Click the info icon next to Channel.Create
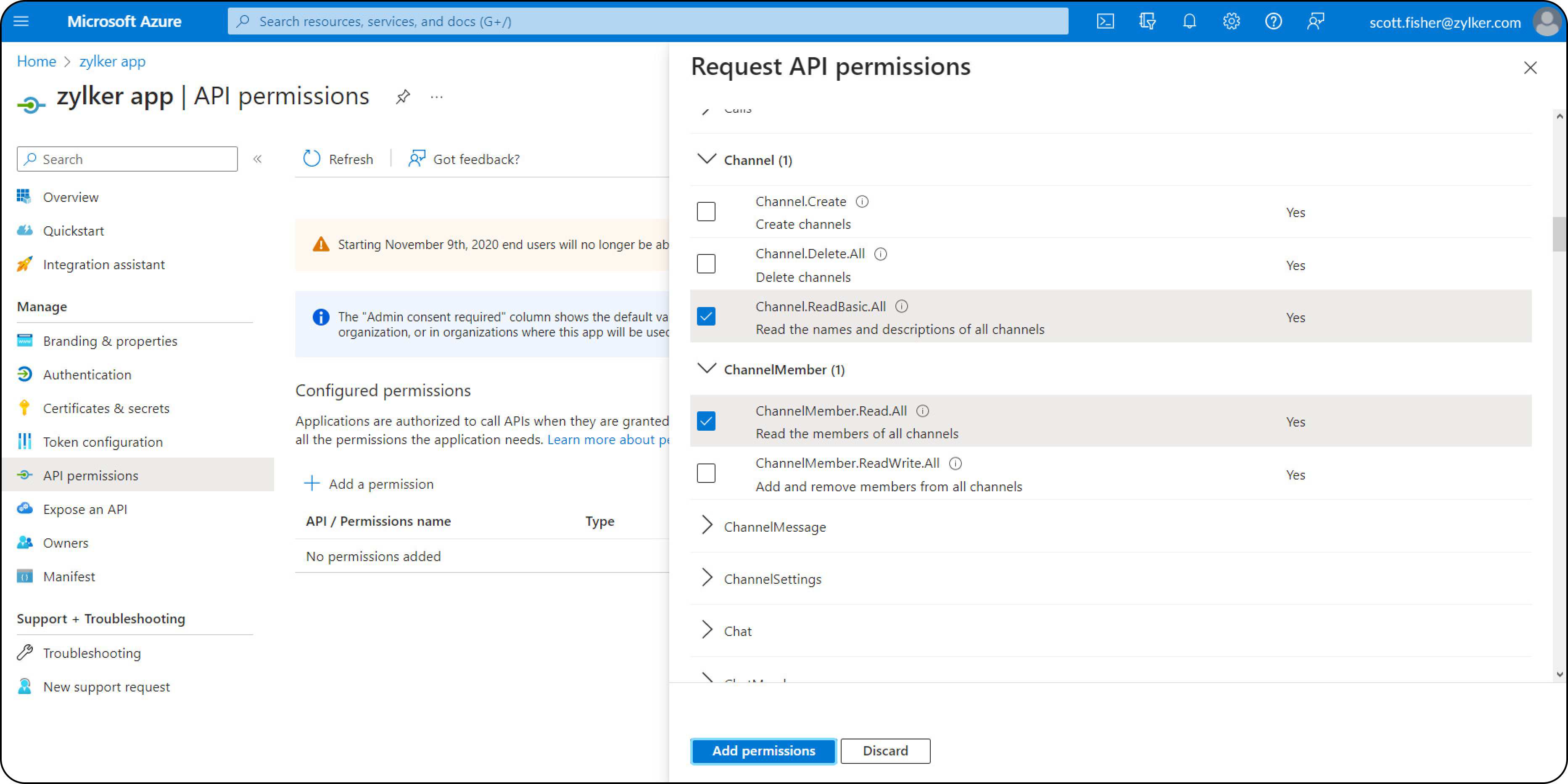 tap(862, 201)
